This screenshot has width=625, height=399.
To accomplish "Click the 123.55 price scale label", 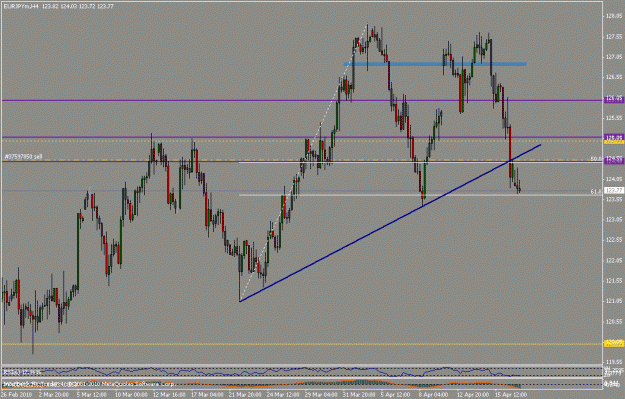I will (x=614, y=199).
